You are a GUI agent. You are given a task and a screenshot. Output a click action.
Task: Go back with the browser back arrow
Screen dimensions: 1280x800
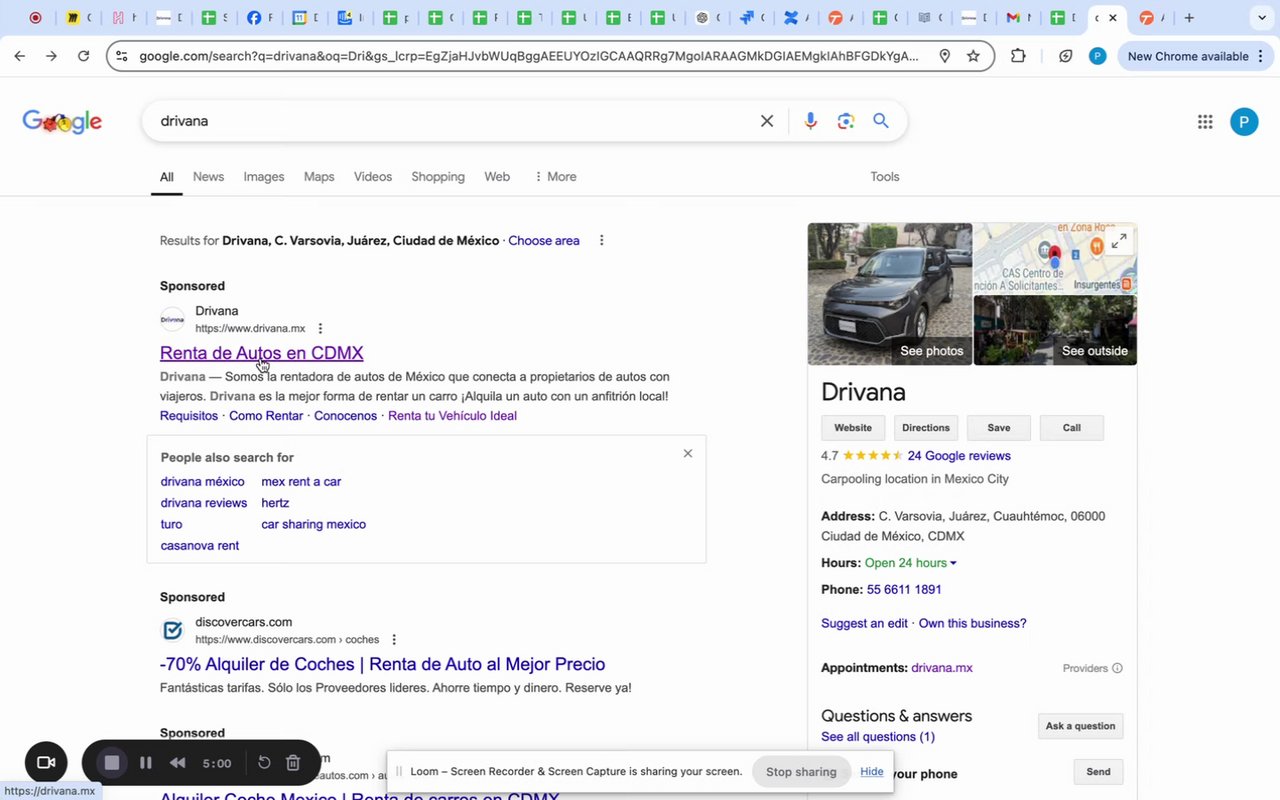(20, 56)
